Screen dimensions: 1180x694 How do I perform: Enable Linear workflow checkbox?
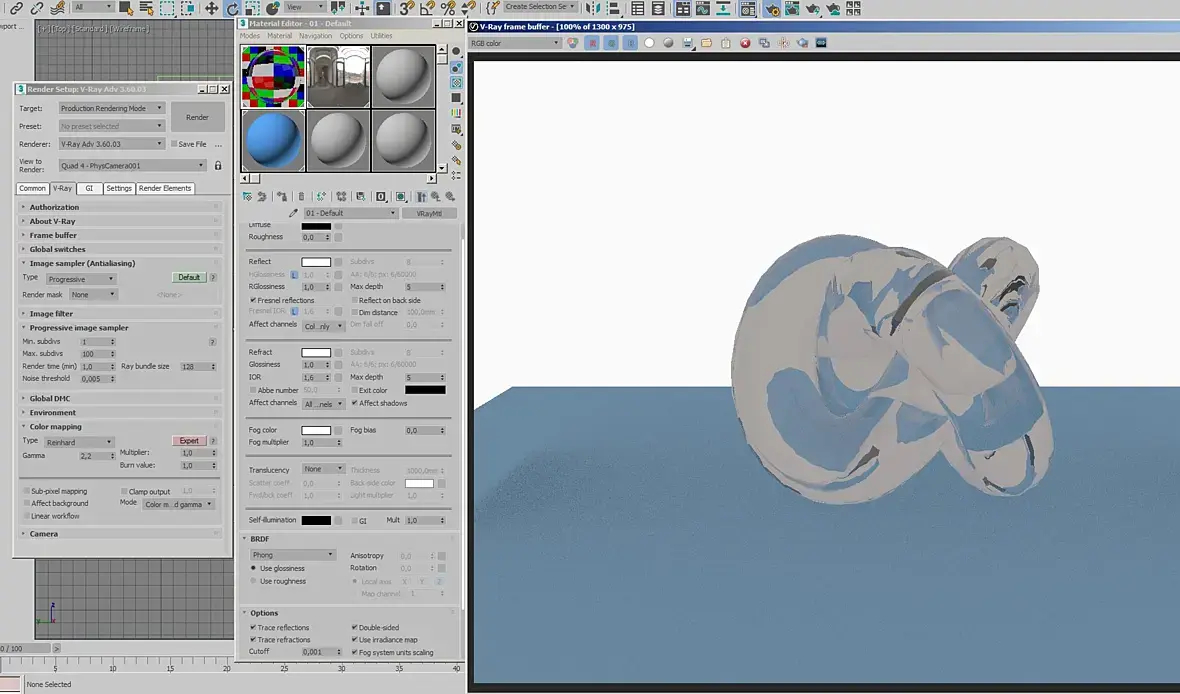(26, 516)
